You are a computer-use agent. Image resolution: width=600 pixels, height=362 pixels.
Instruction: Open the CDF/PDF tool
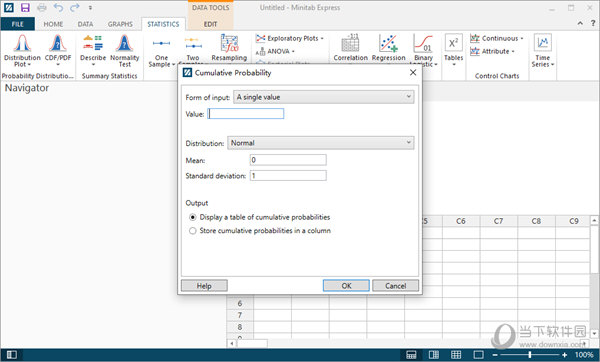click(x=58, y=50)
